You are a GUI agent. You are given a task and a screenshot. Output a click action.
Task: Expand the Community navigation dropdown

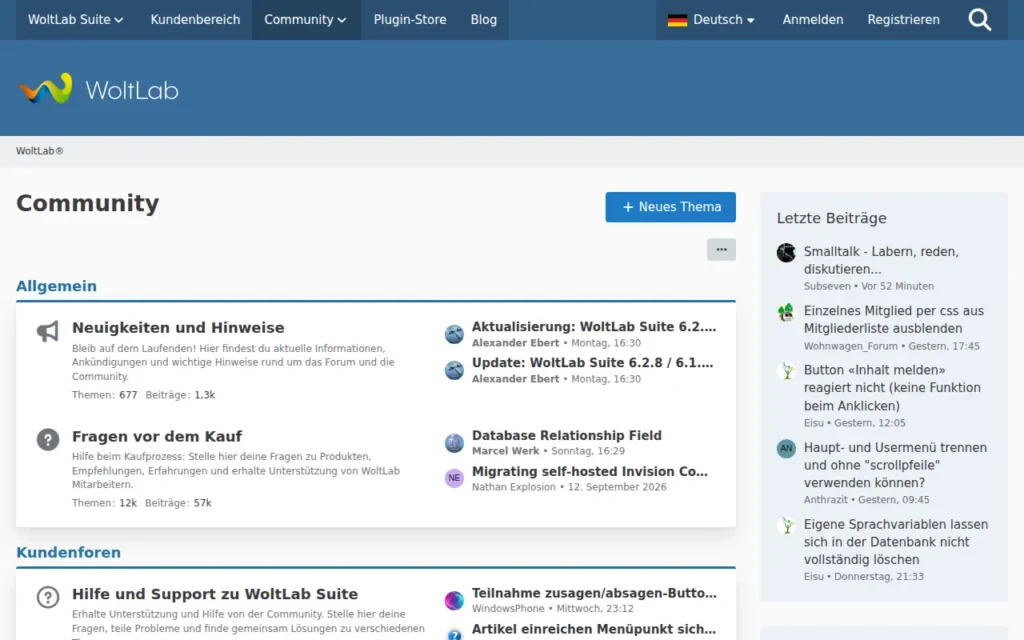pos(305,20)
